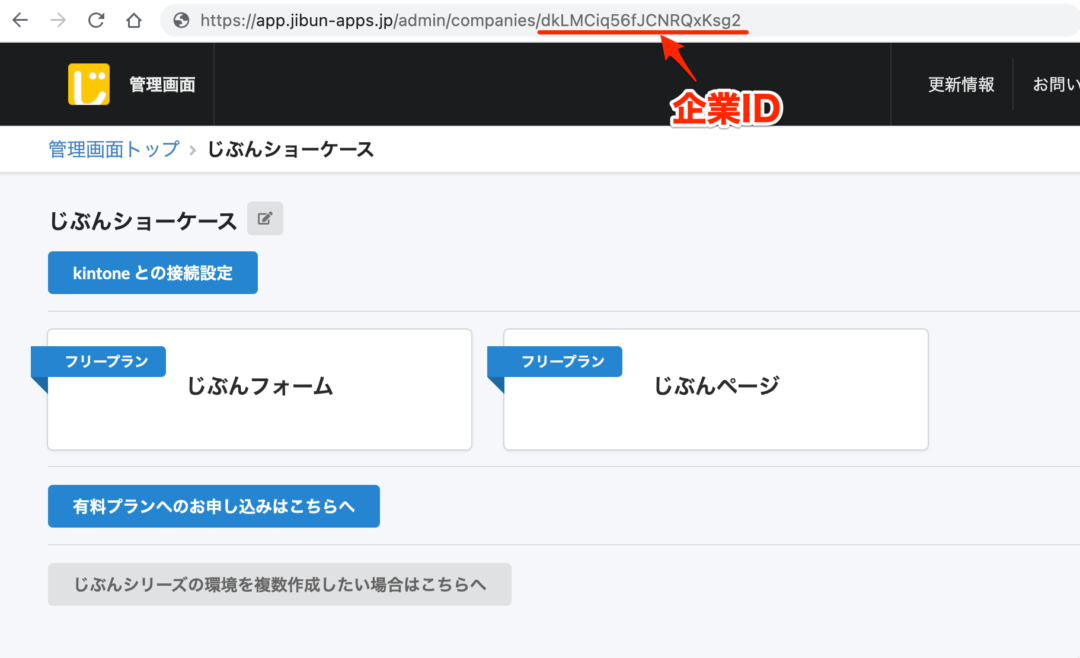
Task: Click the browser home icon
Action: (x=134, y=19)
